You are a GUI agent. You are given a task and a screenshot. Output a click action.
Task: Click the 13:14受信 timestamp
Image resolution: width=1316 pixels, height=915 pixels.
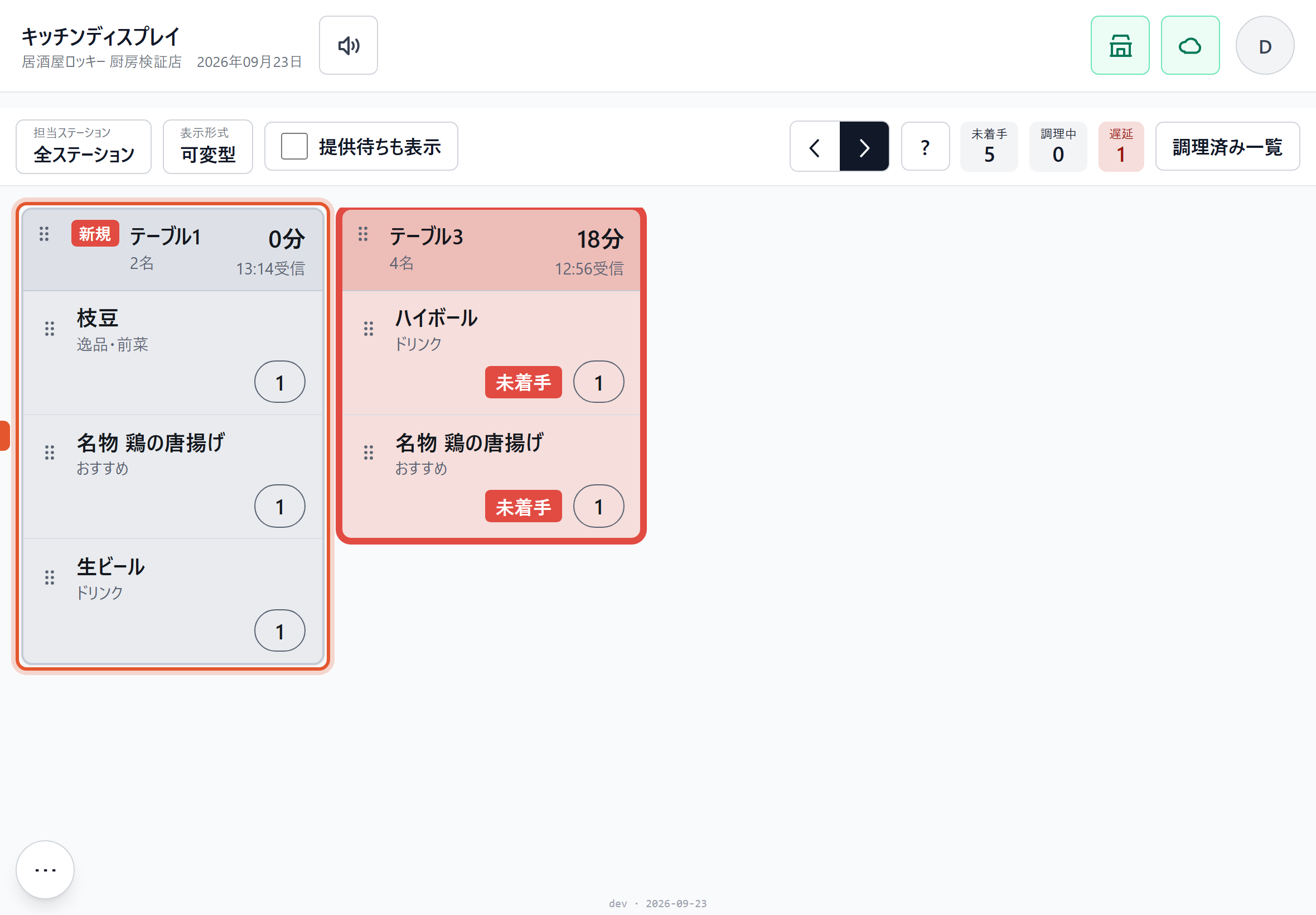click(270, 268)
